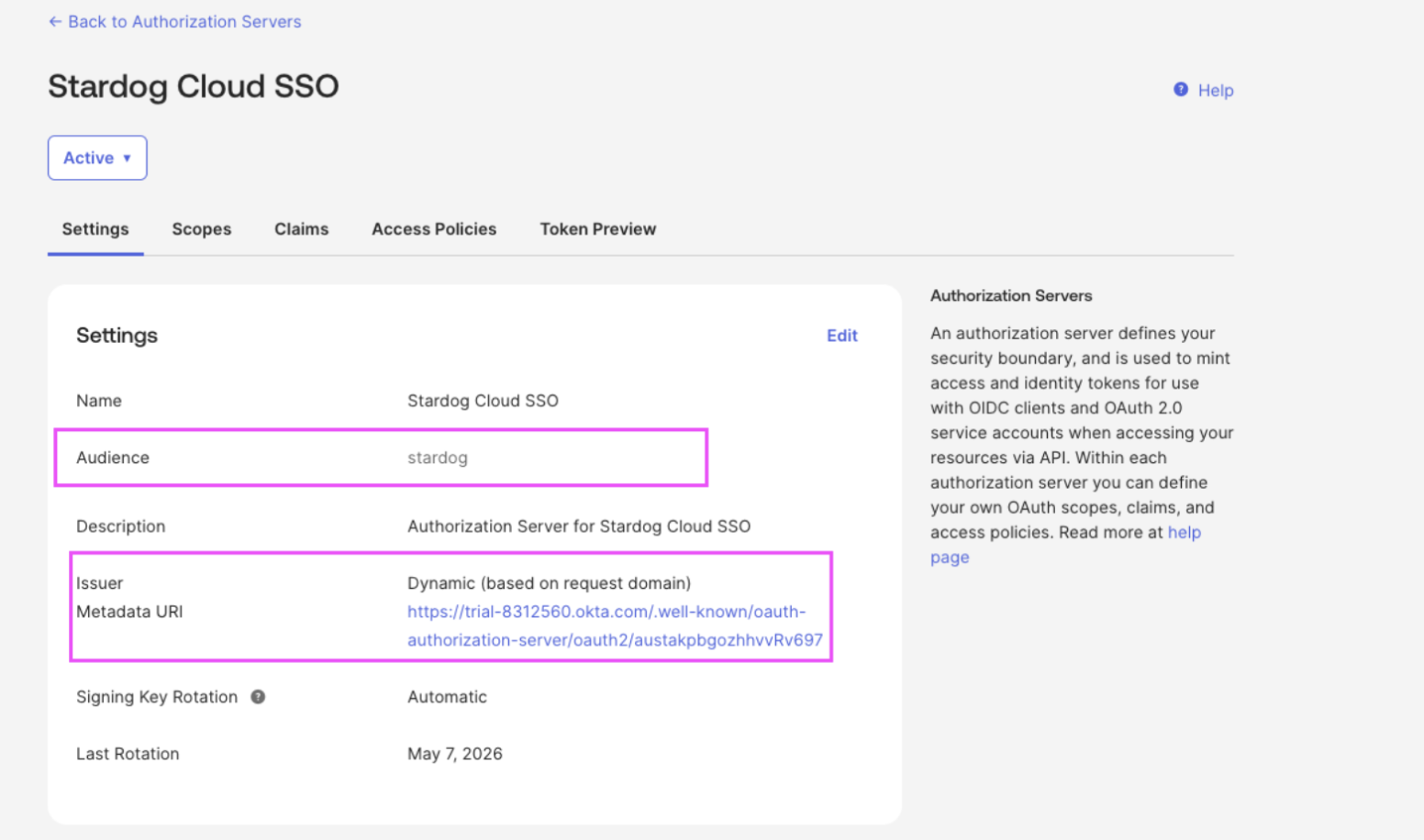The width and height of the screenshot is (1424, 840).
Task: Switch to the Scopes tab
Action: click(202, 229)
